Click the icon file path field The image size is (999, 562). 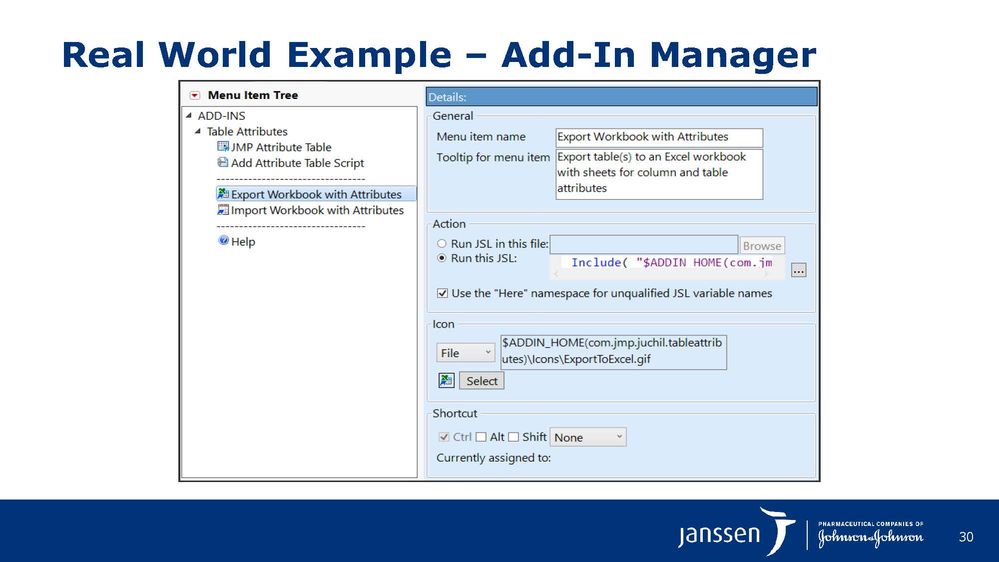pos(613,352)
